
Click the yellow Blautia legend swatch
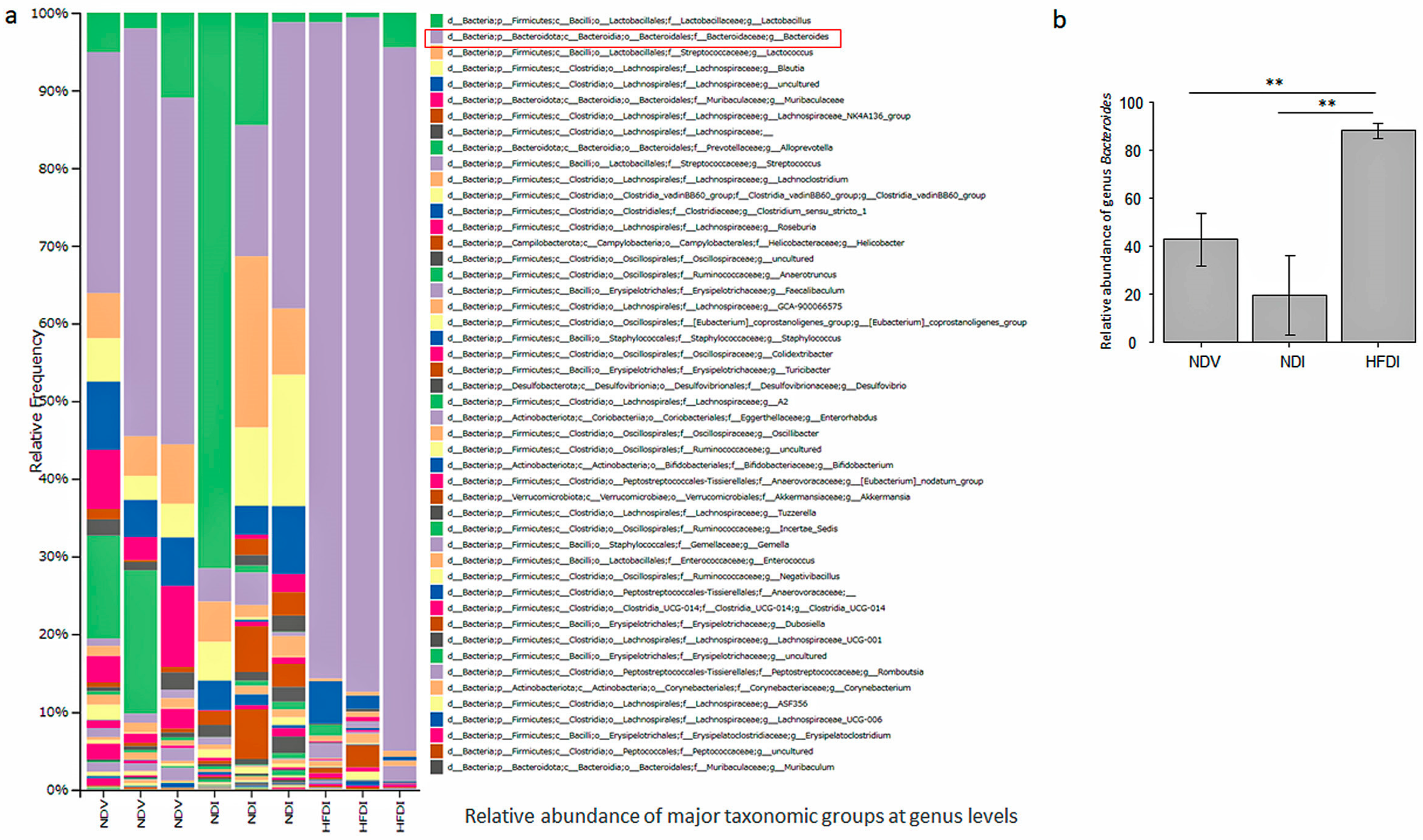(x=436, y=68)
